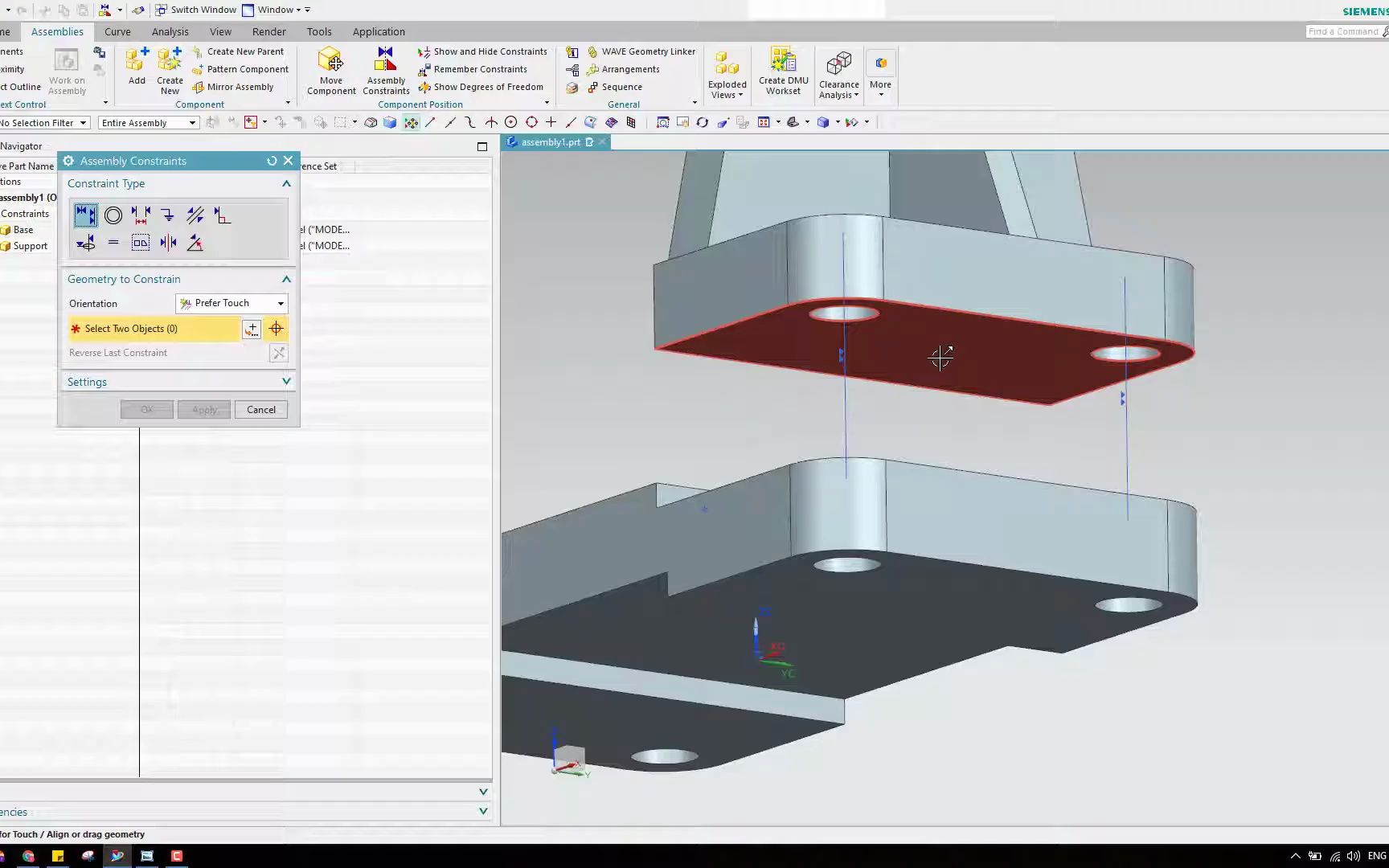This screenshot has width=1389, height=868.
Task: Pick the Parallel constraint icon
Action: pos(195,215)
